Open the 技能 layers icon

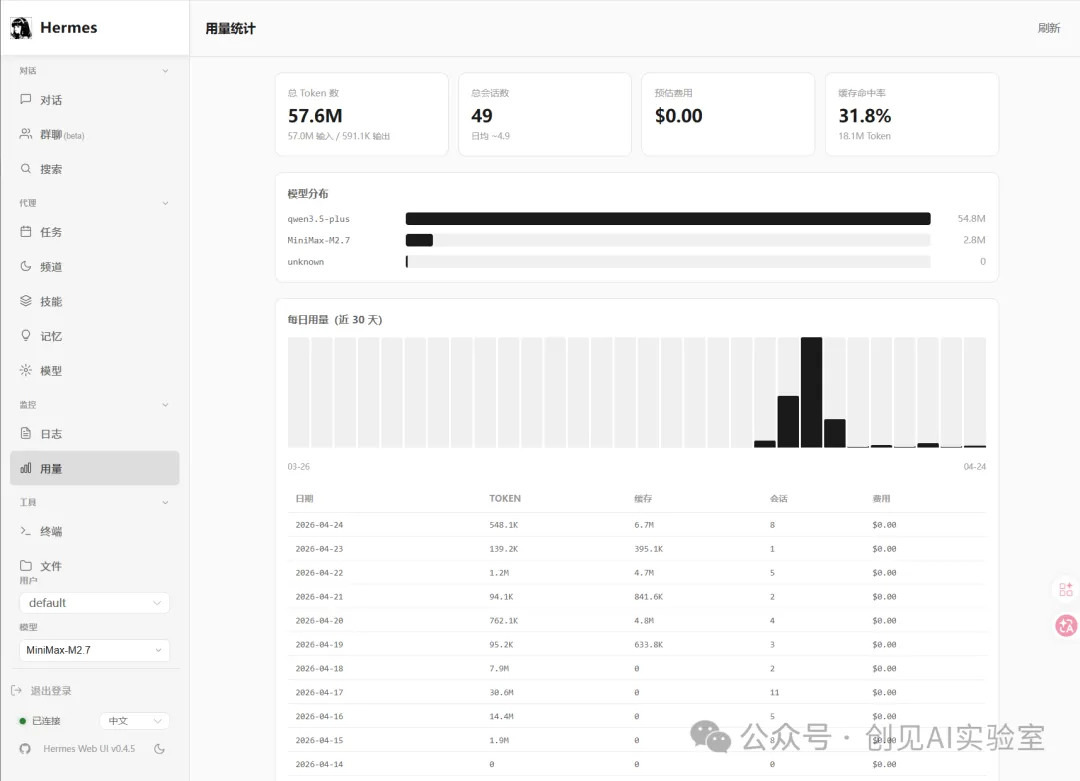[25, 301]
